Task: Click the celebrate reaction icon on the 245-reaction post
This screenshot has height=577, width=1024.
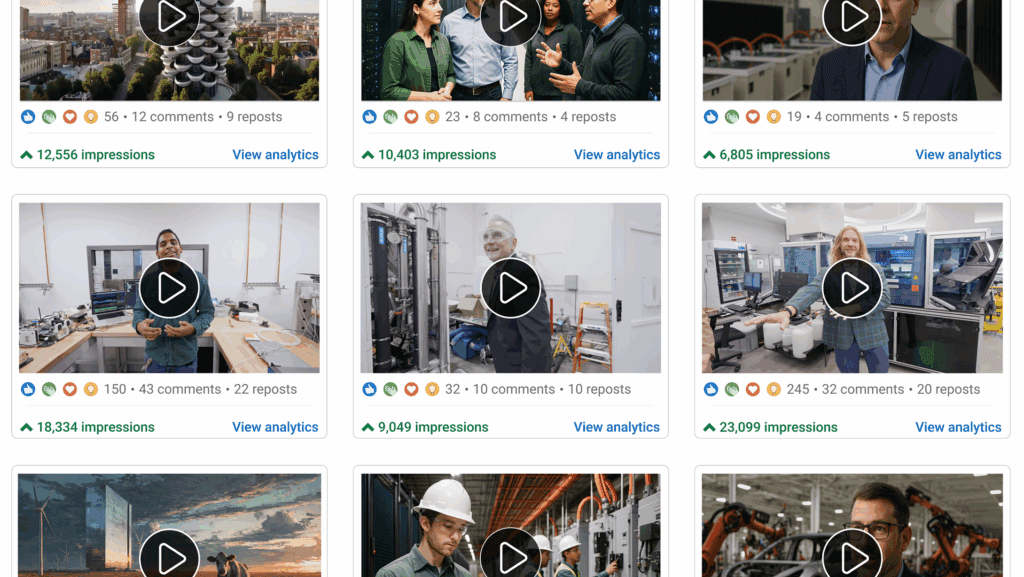Action: coord(732,389)
